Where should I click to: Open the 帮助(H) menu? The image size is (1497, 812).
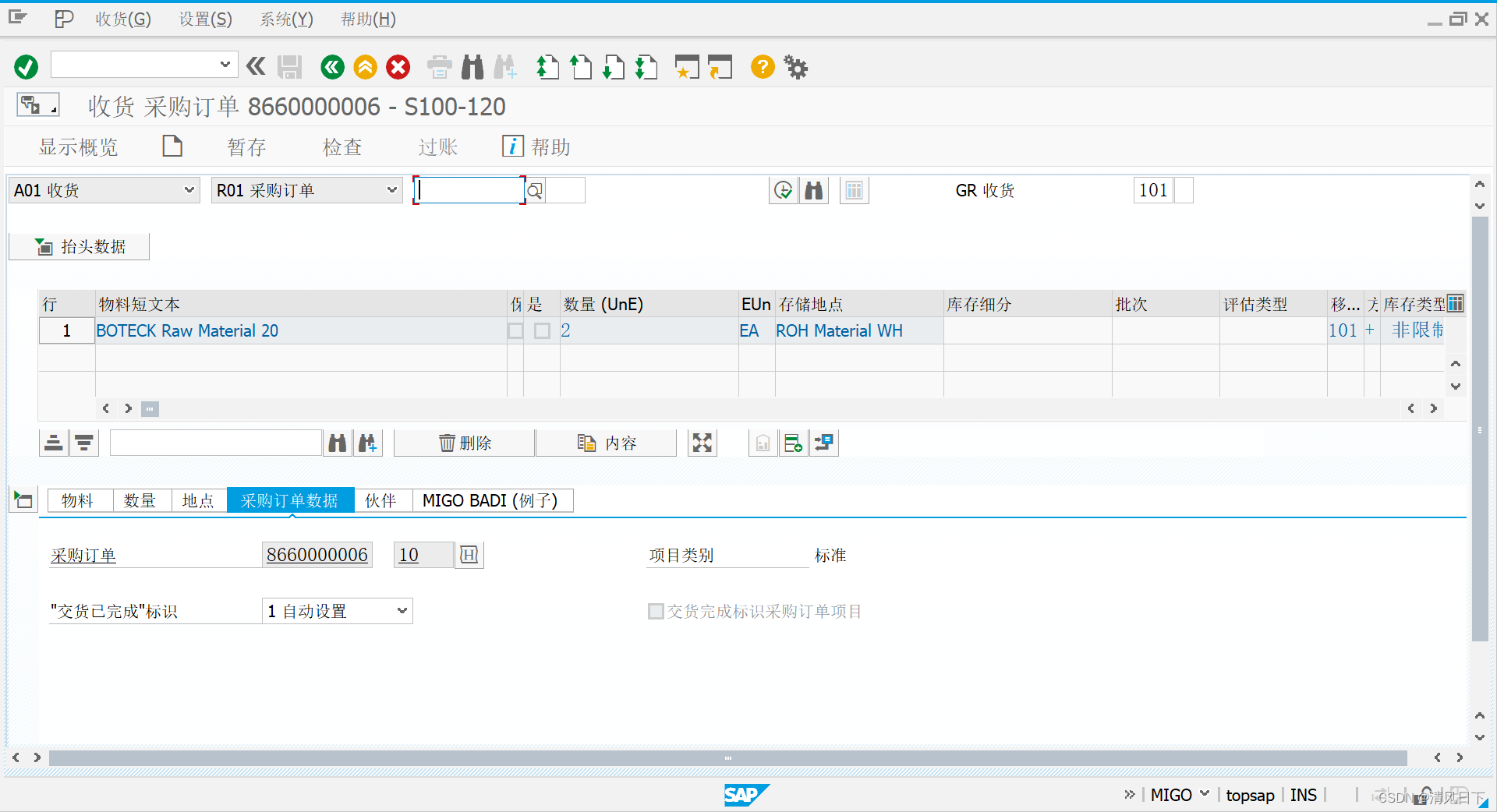369,19
